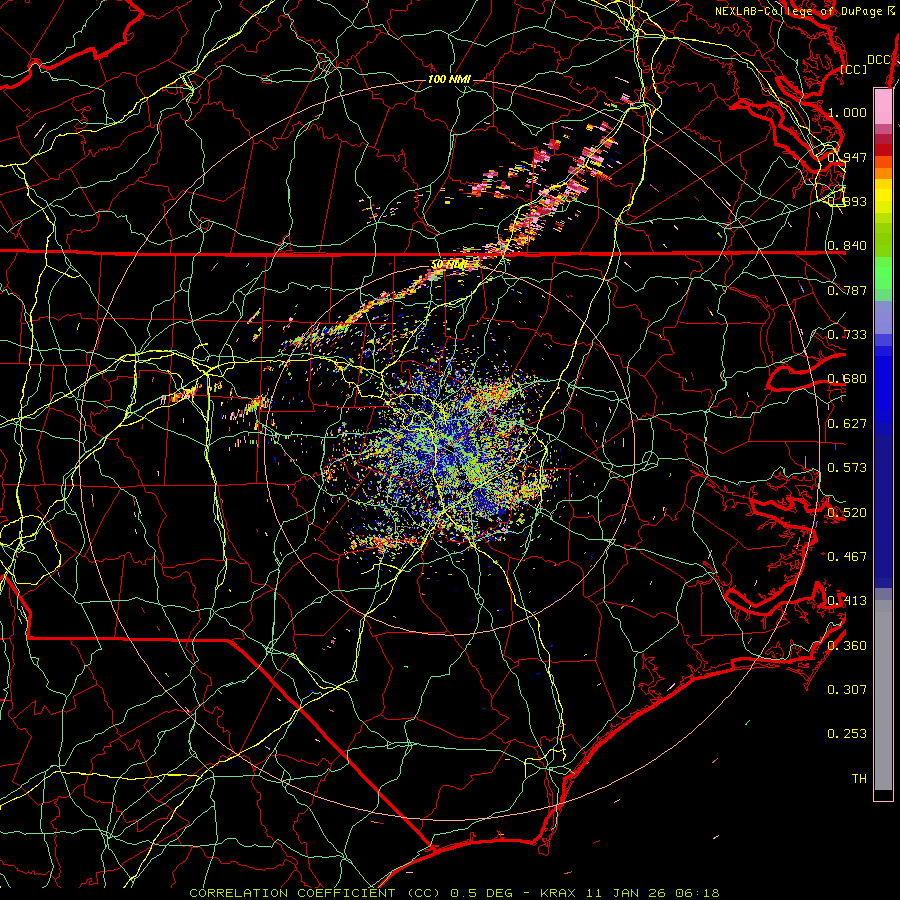Click the 0.893 legend value

[x=847, y=201]
